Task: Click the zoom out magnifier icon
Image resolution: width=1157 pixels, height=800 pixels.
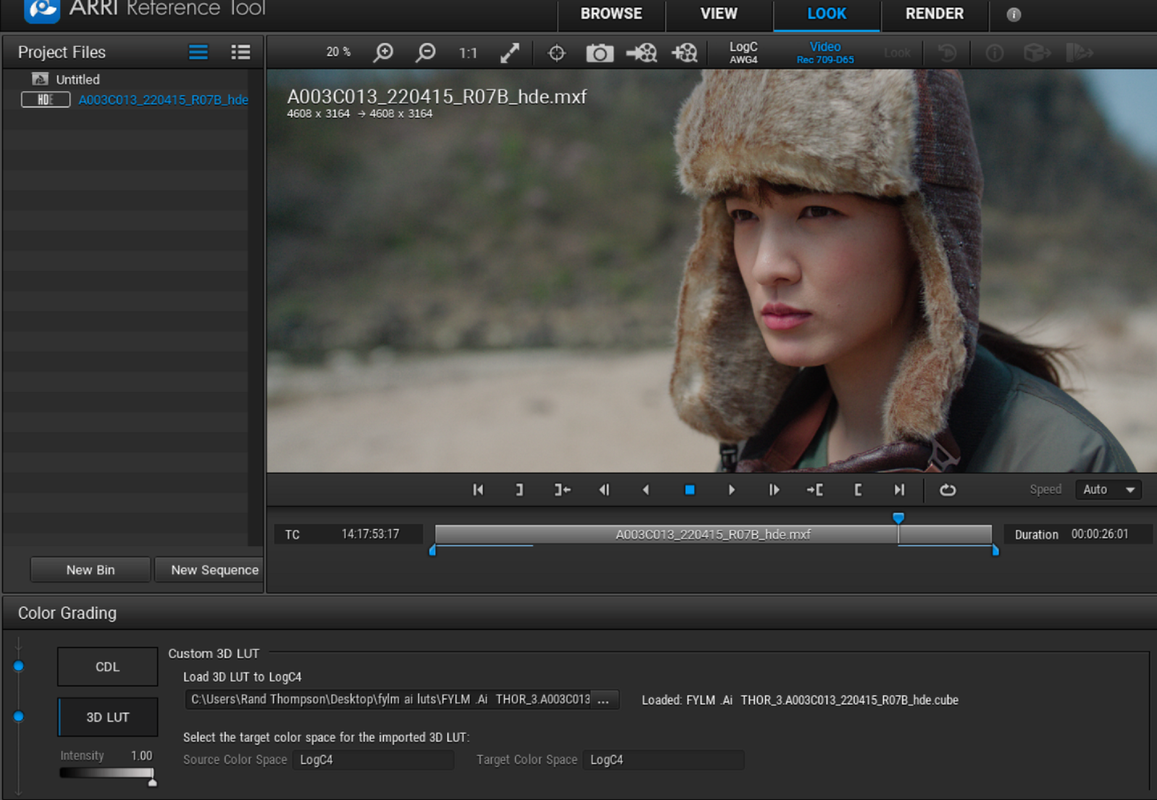Action: pyautogui.click(x=426, y=52)
